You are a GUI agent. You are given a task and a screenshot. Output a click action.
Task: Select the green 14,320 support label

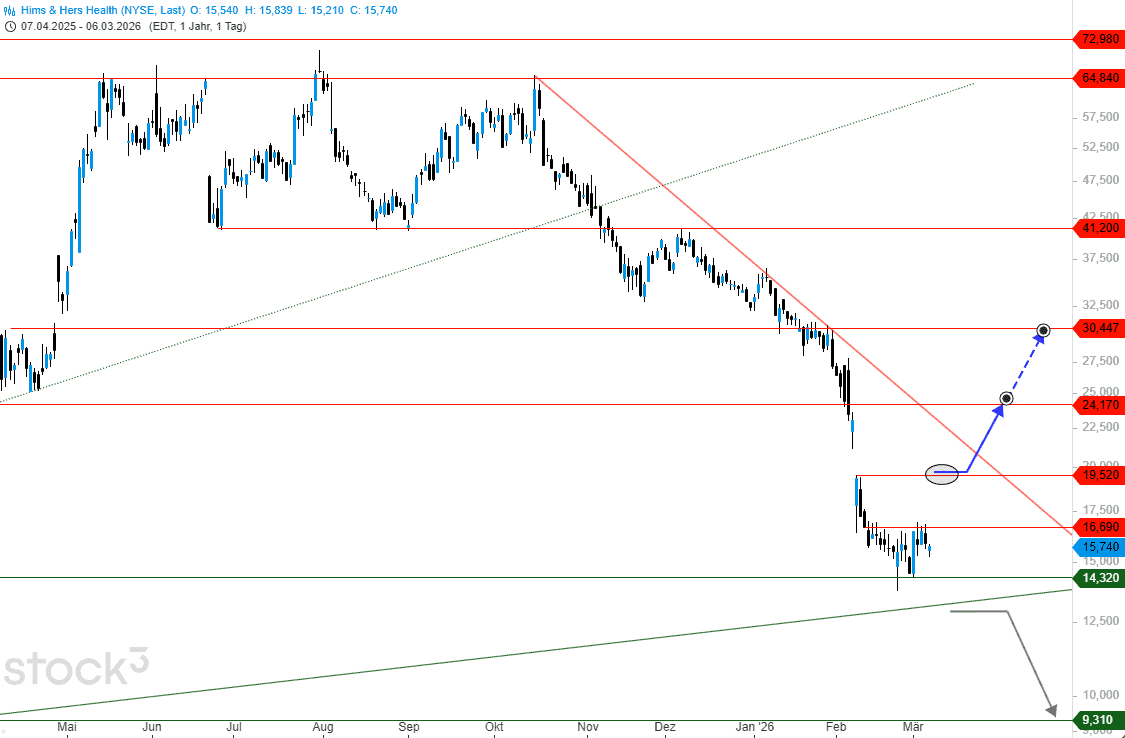(x=1098, y=577)
